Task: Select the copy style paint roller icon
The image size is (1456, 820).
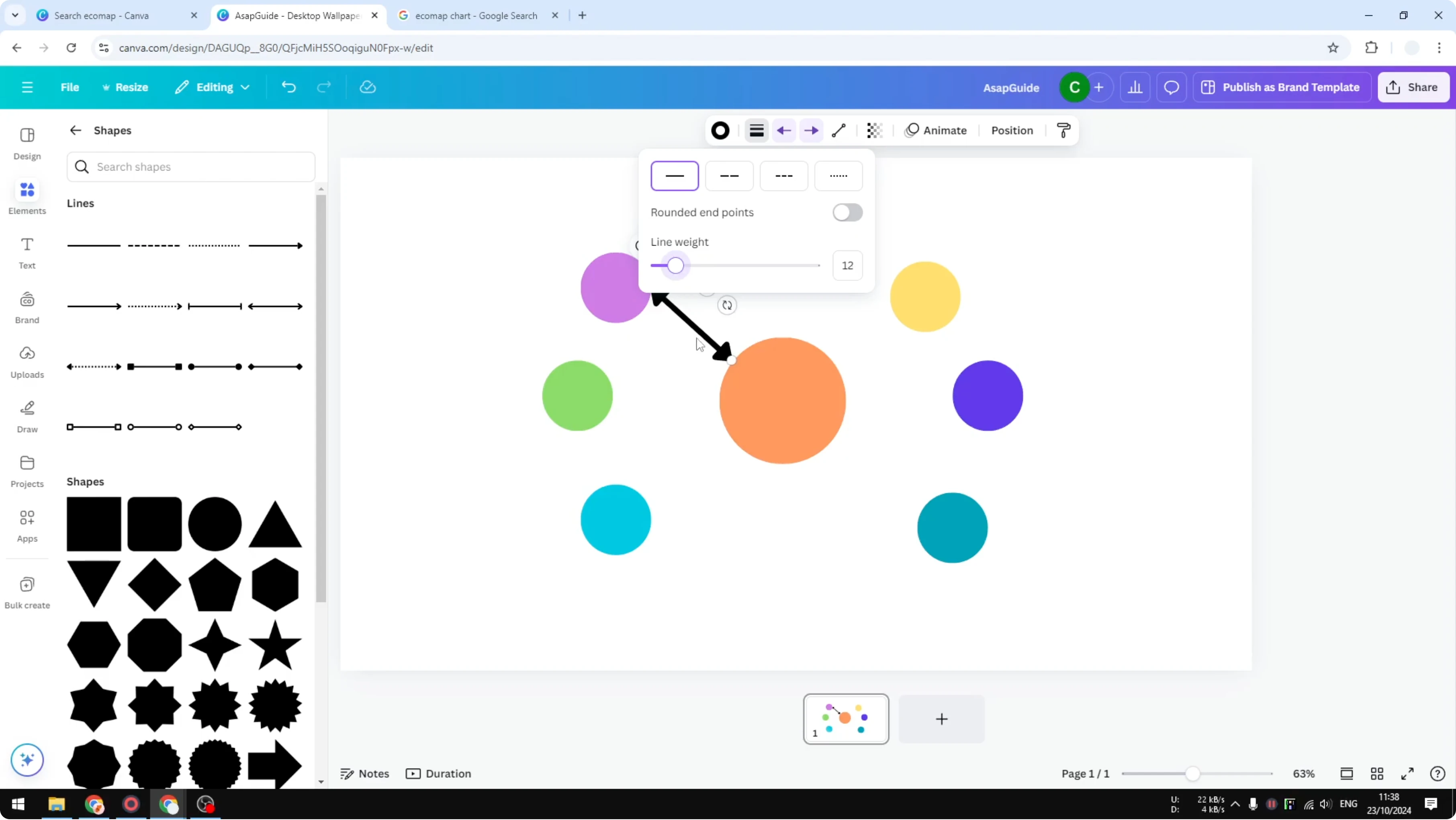Action: [1063, 130]
